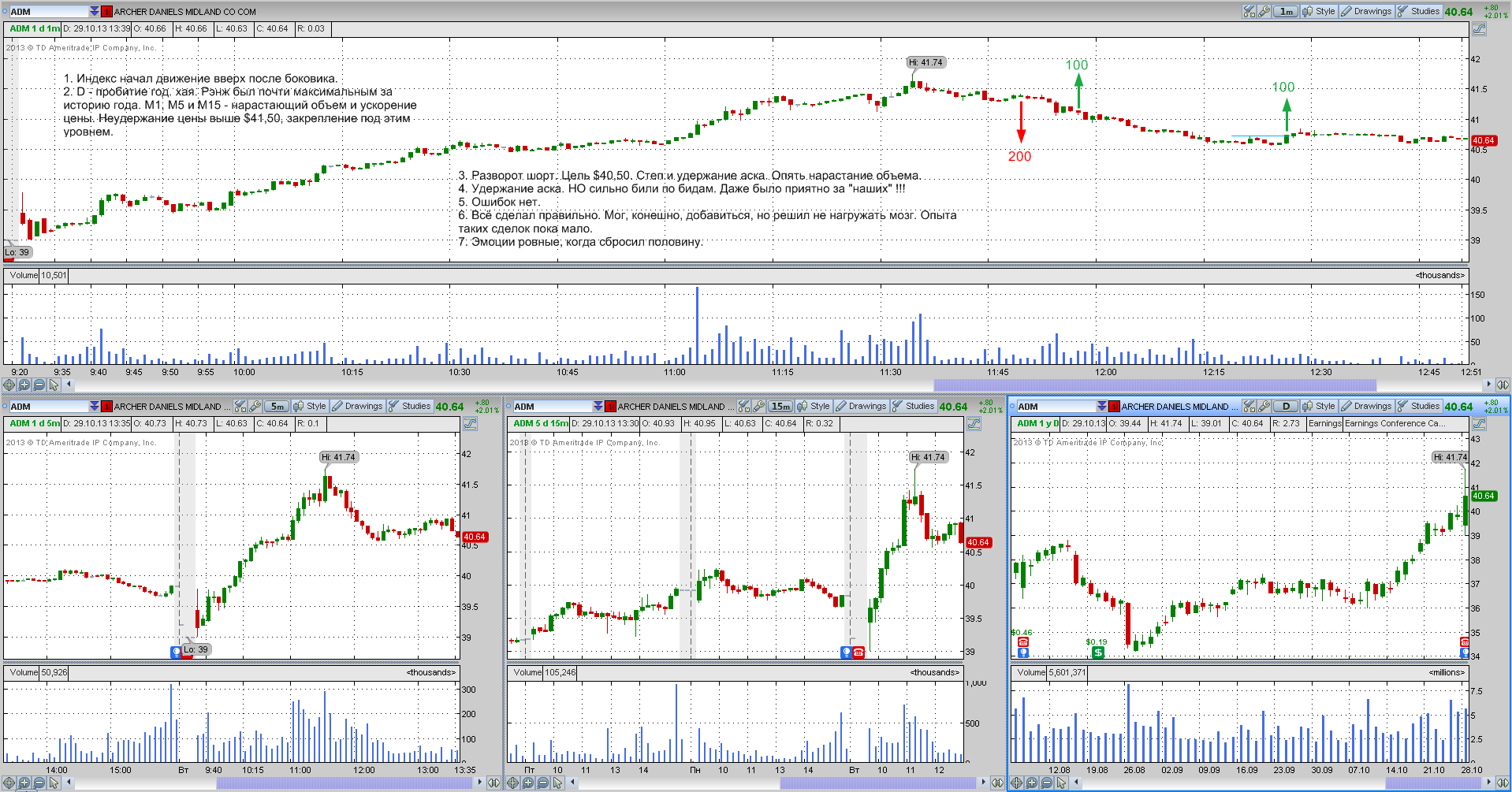The image size is (1512, 792).
Task: Open chart settings wrench in the 1m chart
Action: (x=1264, y=11)
